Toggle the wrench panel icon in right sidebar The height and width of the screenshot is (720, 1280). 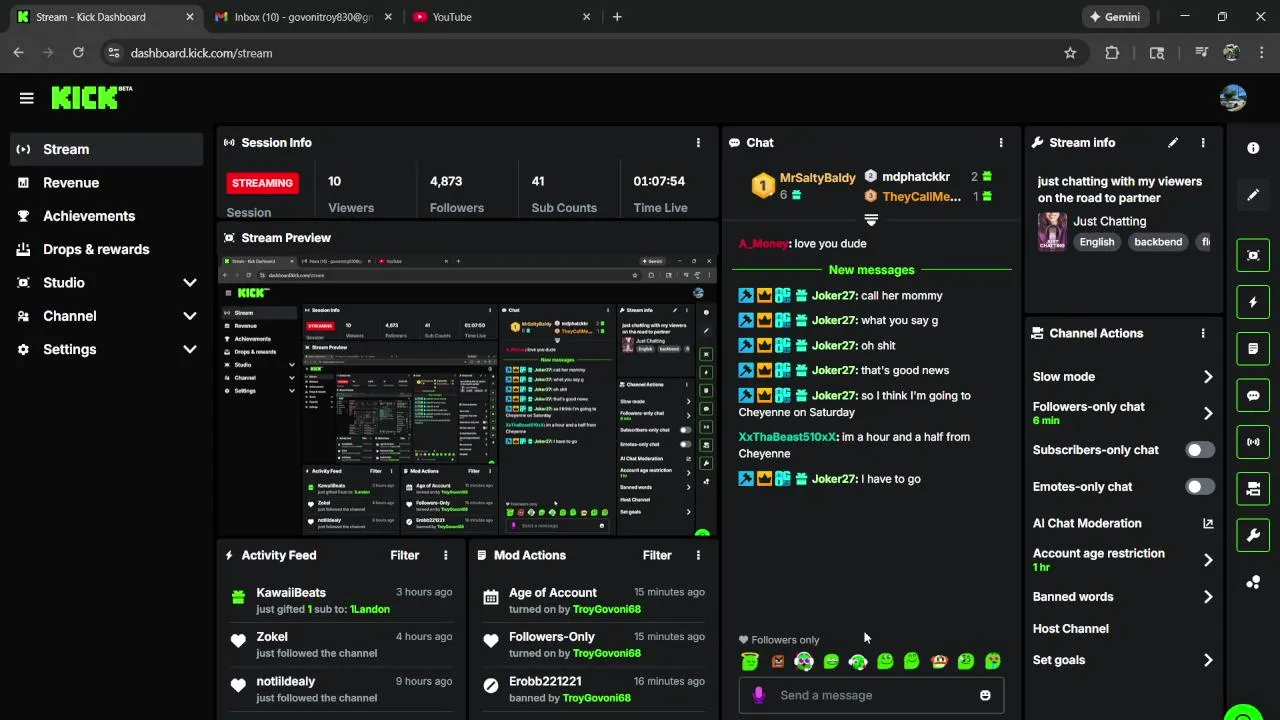coord(1253,535)
